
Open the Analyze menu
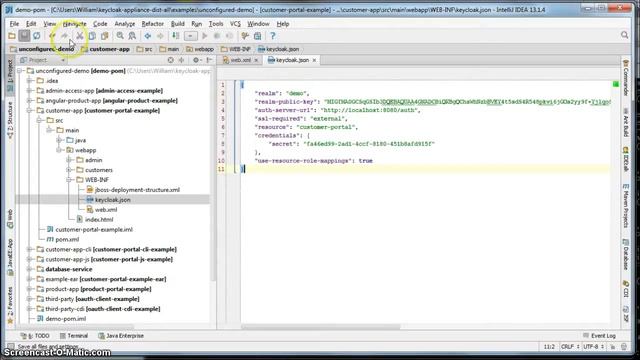(124, 24)
